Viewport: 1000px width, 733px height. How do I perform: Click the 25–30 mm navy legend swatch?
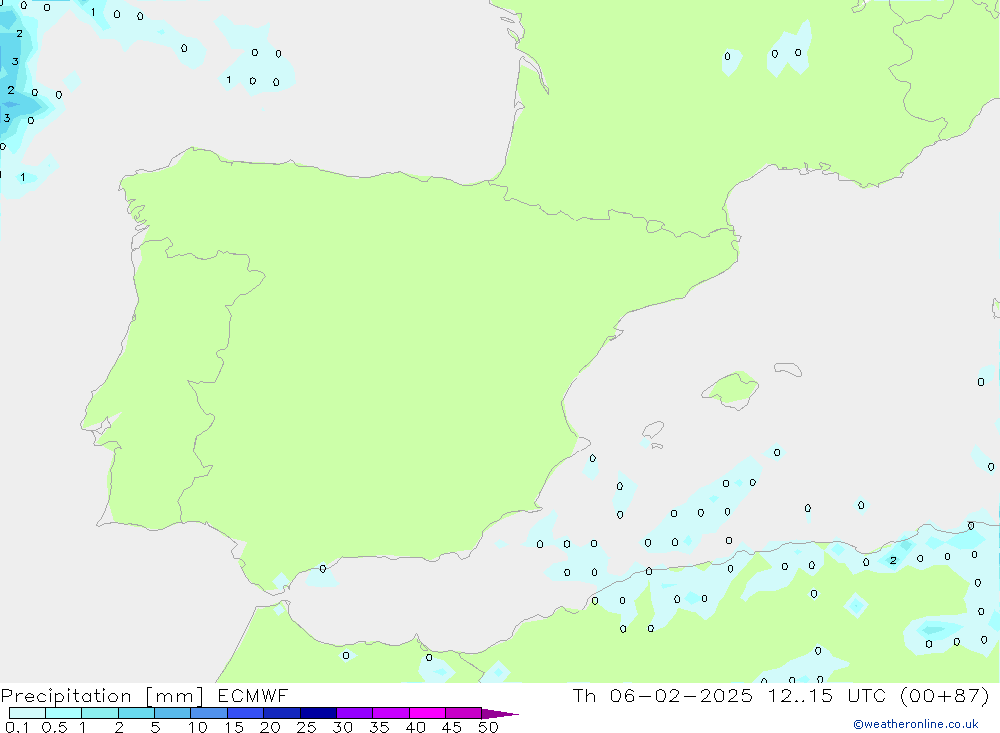point(318,713)
